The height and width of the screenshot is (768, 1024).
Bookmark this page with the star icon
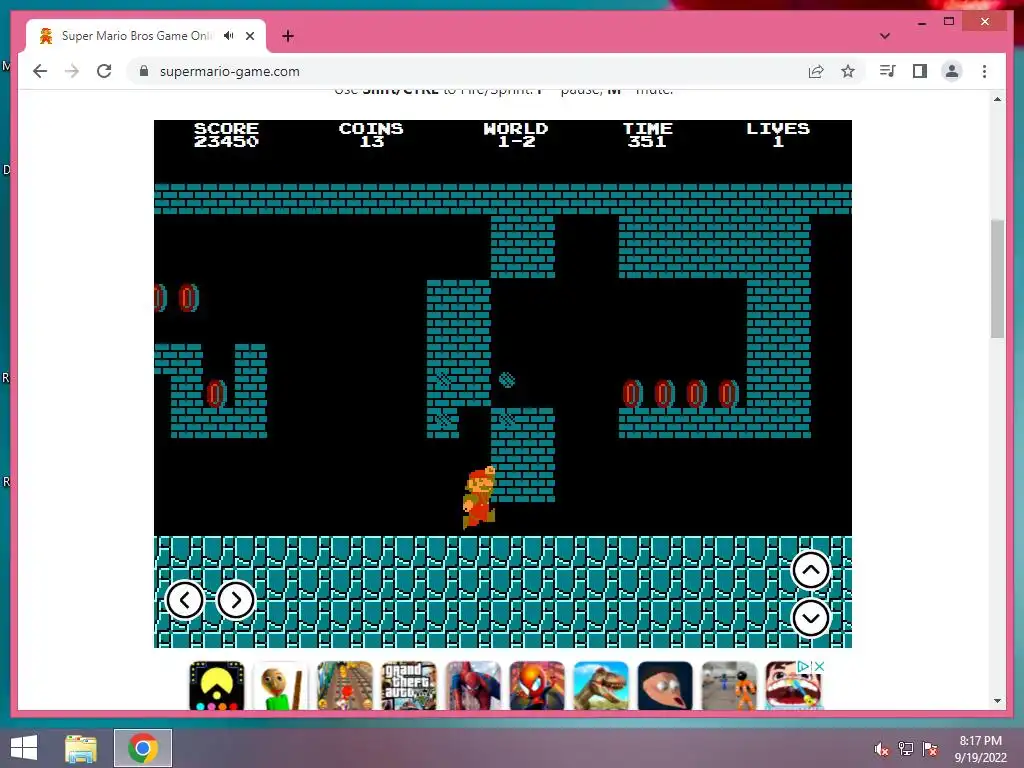(848, 71)
